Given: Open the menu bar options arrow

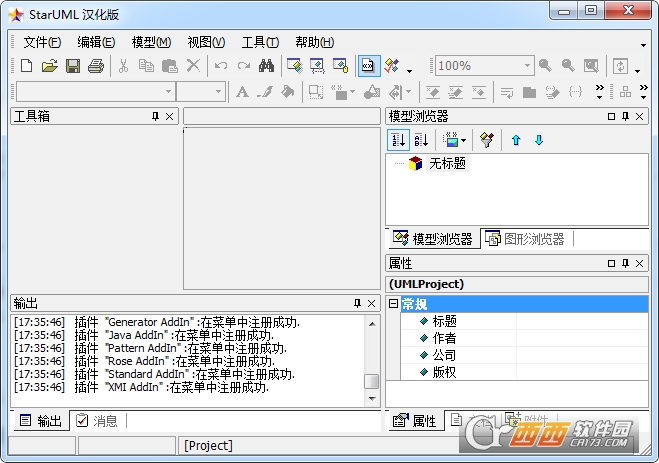Looking at the screenshot, I should [643, 45].
